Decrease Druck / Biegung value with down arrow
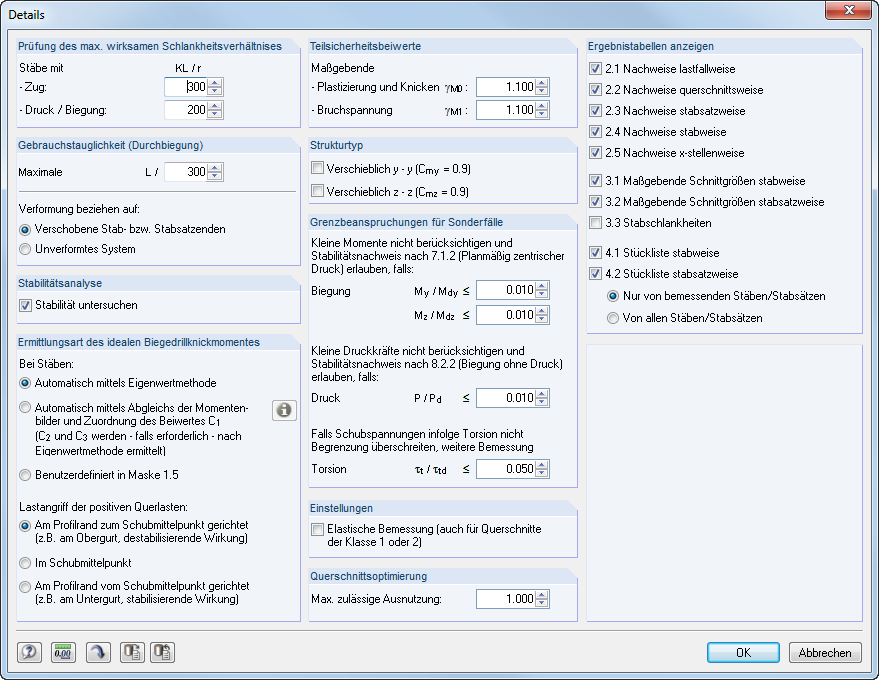This screenshot has width=879, height=680. [x=215, y=114]
